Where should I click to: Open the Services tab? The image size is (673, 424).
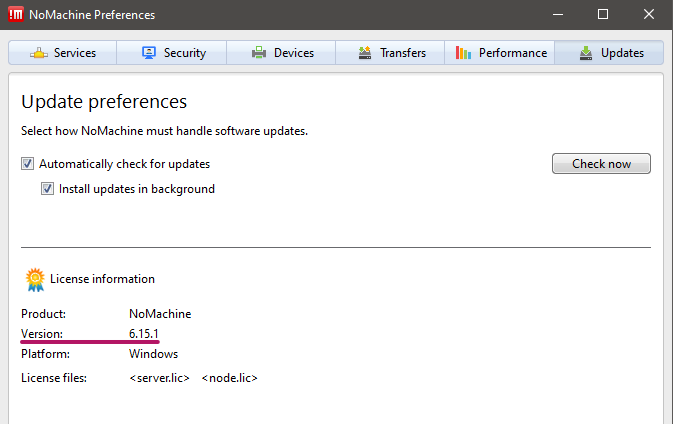tap(63, 53)
